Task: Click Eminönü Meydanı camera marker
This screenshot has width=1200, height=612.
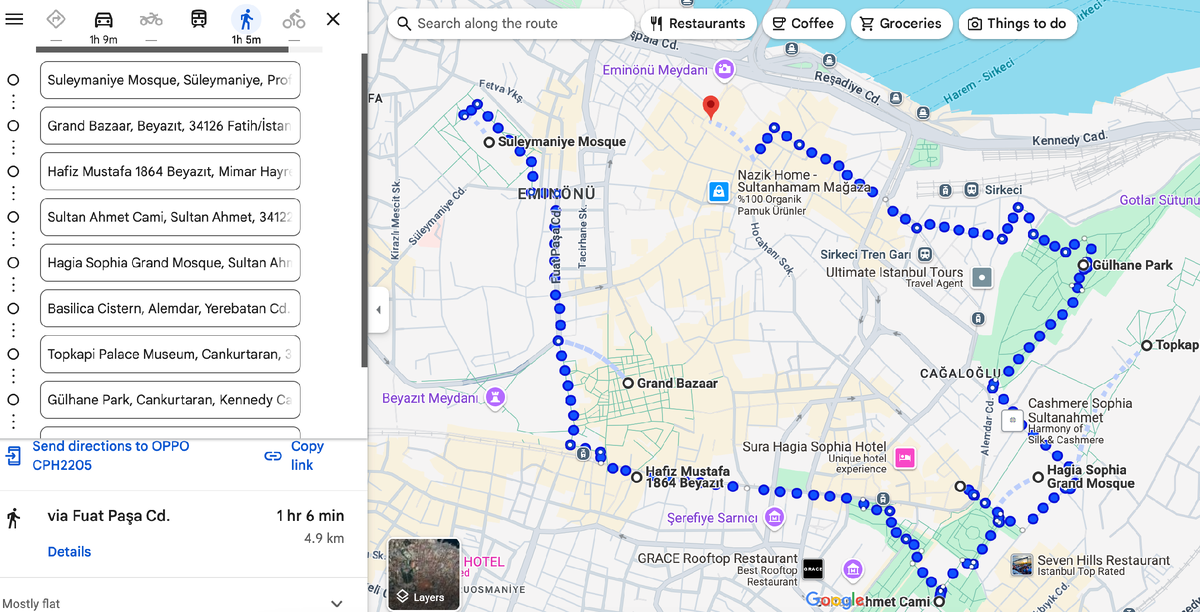Action: point(724,70)
